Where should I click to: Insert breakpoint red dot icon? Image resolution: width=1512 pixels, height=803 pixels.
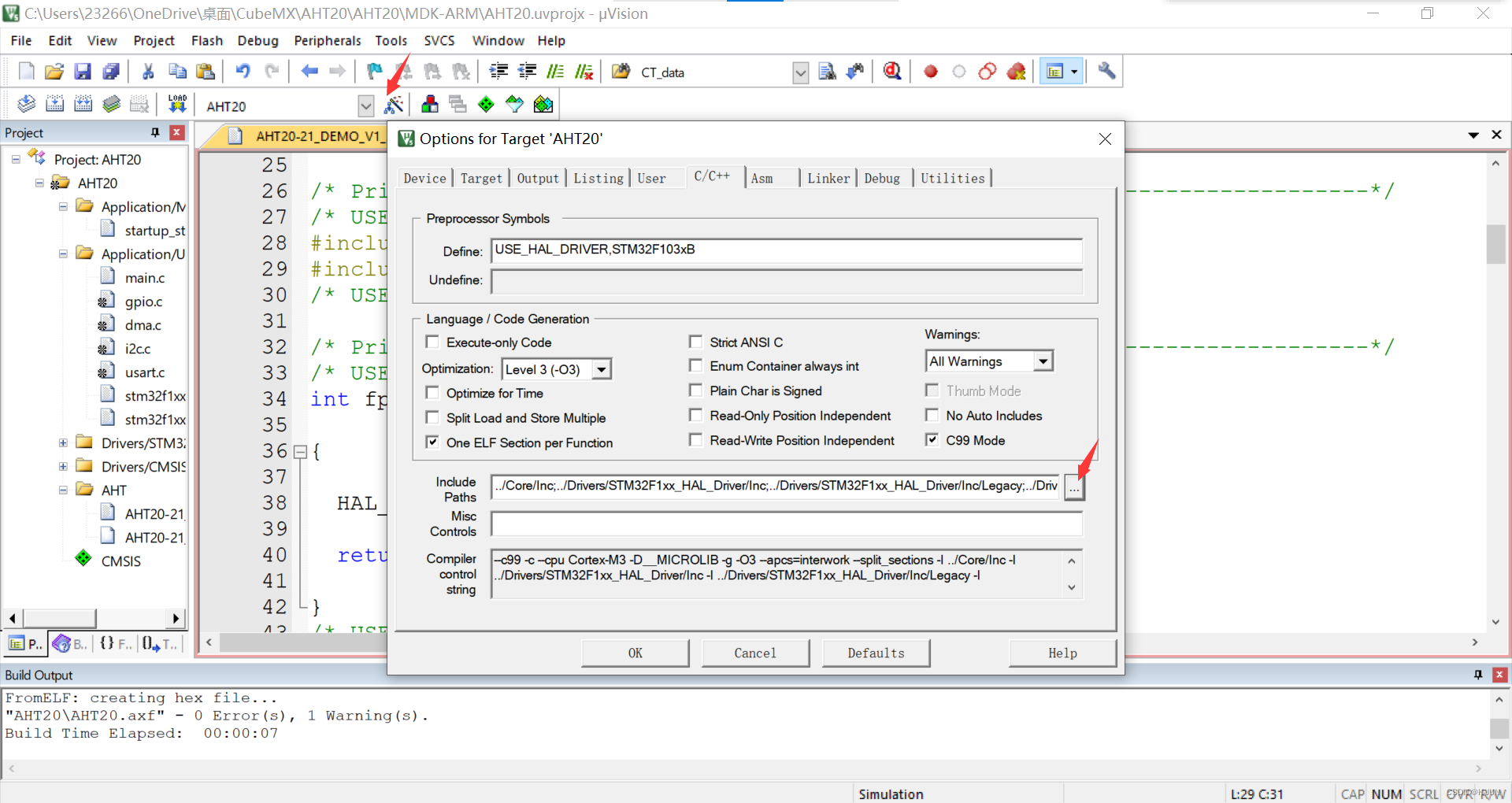(x=930, y=72)
